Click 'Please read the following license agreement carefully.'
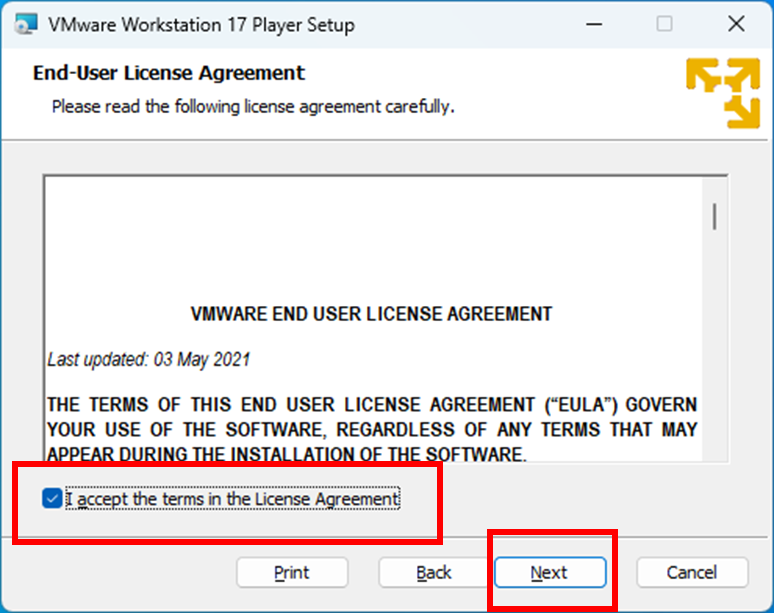This screenshot has width=774, height=613. pyautogui.click(x=253, y=107)
